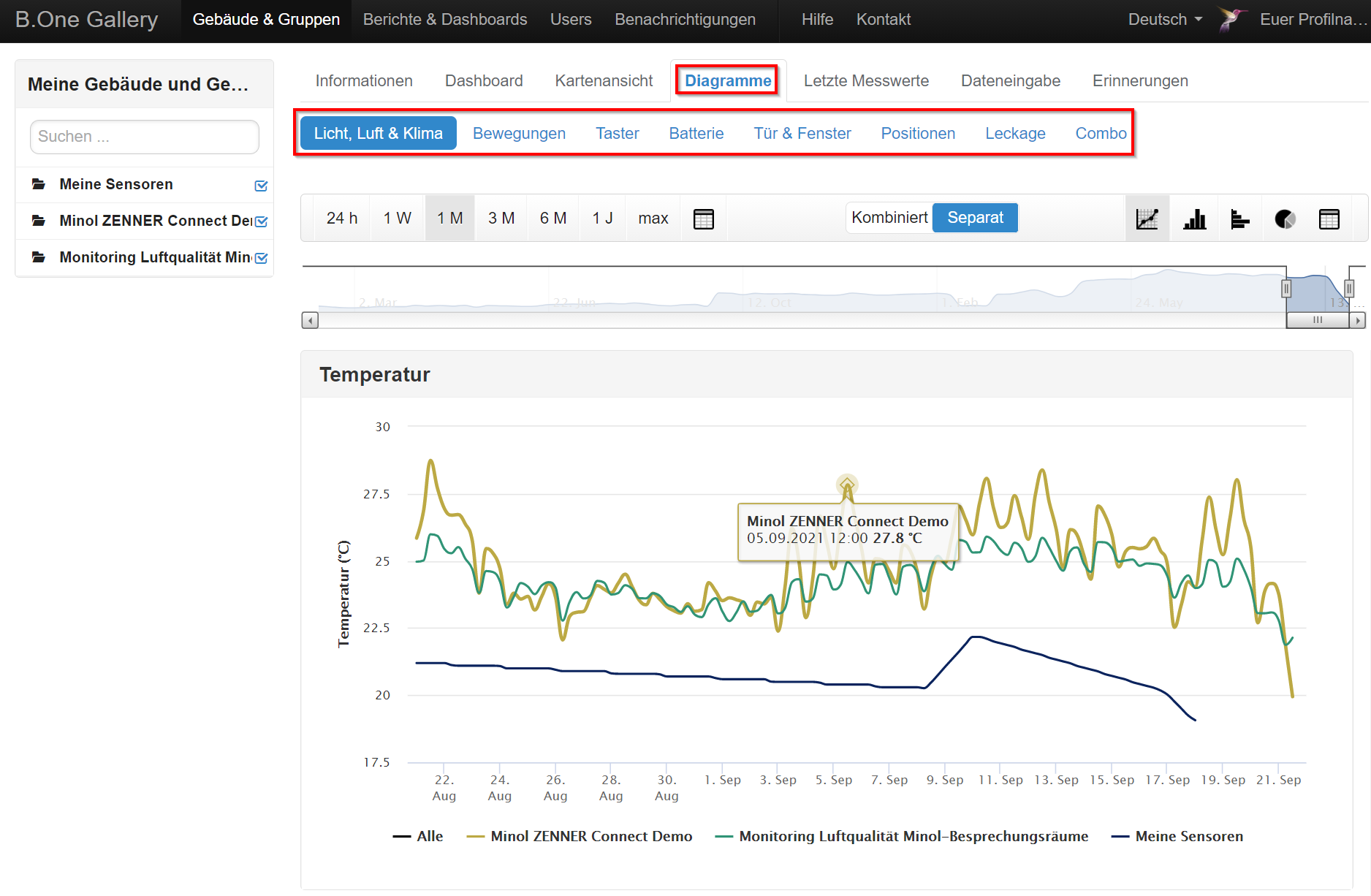Open the Deutsch language dropdown

(x=1165, y=20)
